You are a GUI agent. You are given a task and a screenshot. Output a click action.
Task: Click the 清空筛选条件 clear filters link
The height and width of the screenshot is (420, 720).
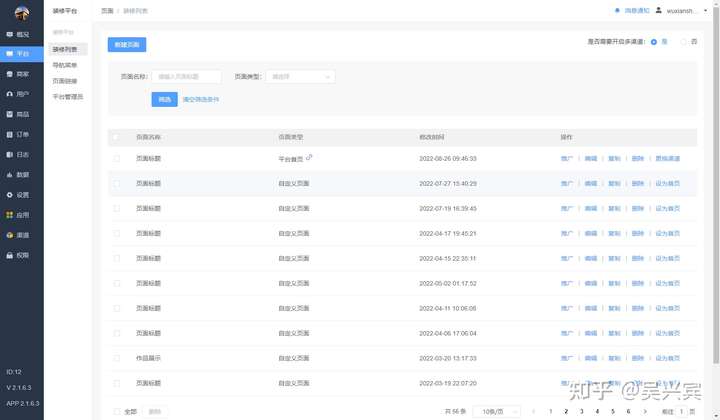[x=201, y=99]
